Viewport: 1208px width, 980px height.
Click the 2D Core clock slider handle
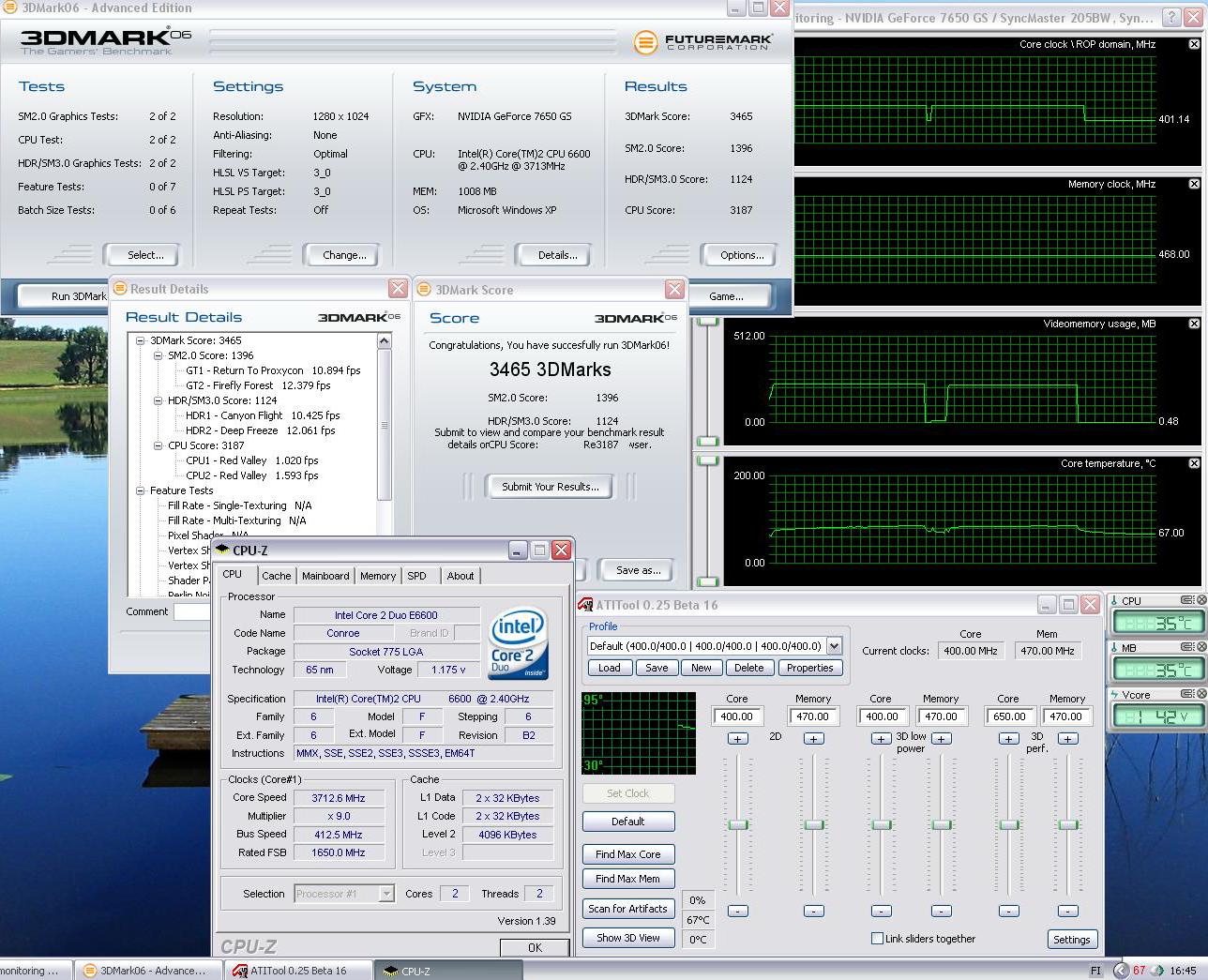(x=738, y=824)
